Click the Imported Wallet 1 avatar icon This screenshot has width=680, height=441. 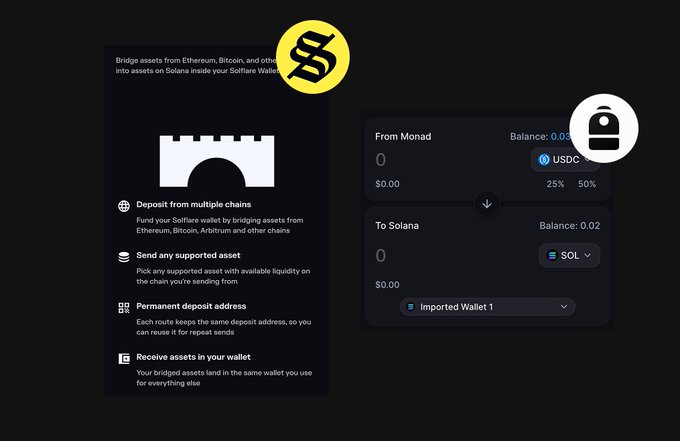coord(410,307)
